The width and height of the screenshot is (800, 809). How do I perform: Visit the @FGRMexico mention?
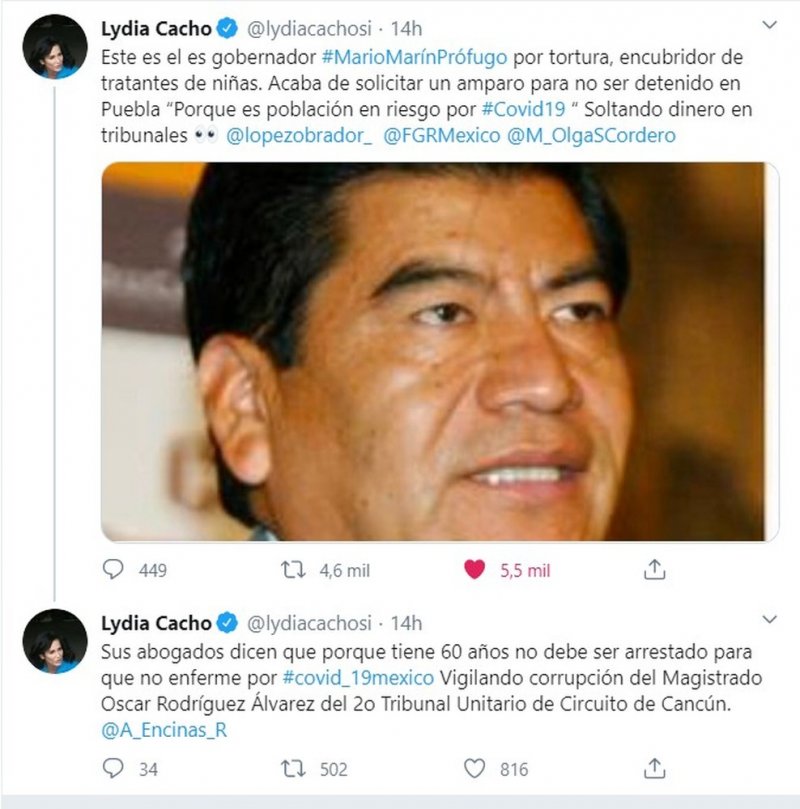442,136
